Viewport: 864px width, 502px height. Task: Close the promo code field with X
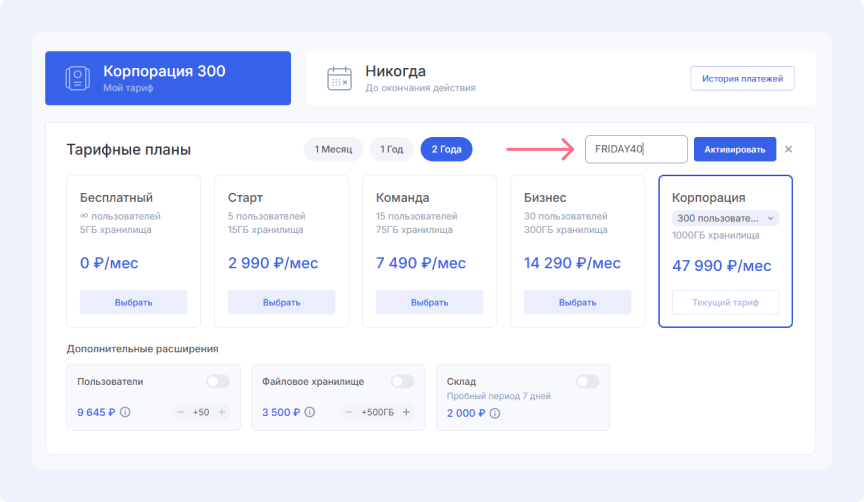(788, 150)
